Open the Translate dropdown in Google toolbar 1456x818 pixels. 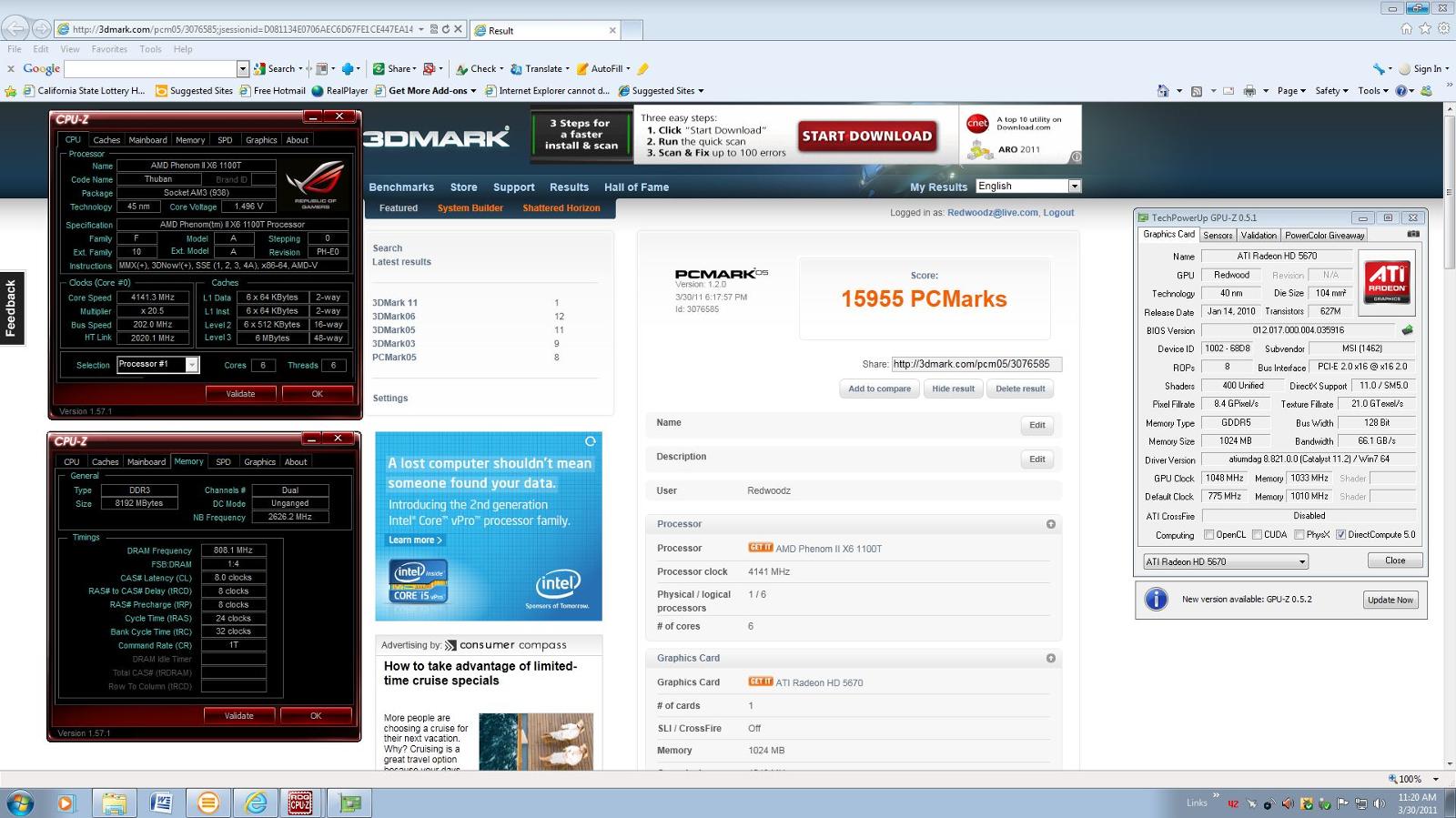[540, 68]
